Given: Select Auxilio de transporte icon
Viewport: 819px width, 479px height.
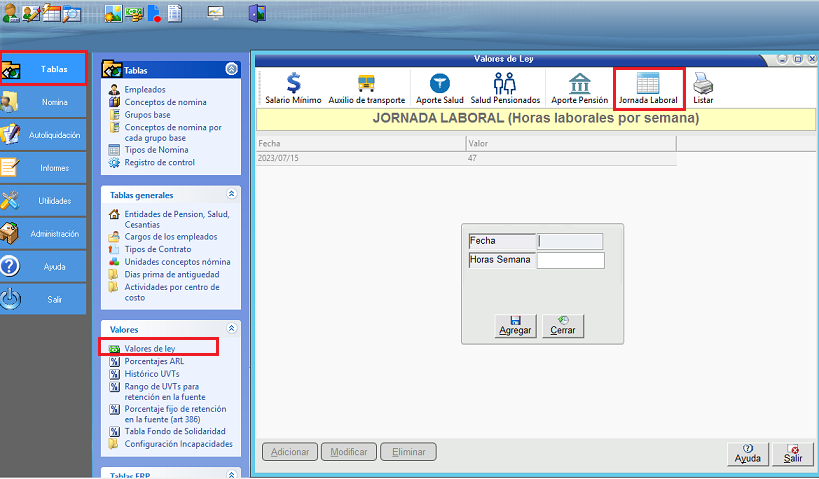Looking at the screenshot, I should point(366,88).
